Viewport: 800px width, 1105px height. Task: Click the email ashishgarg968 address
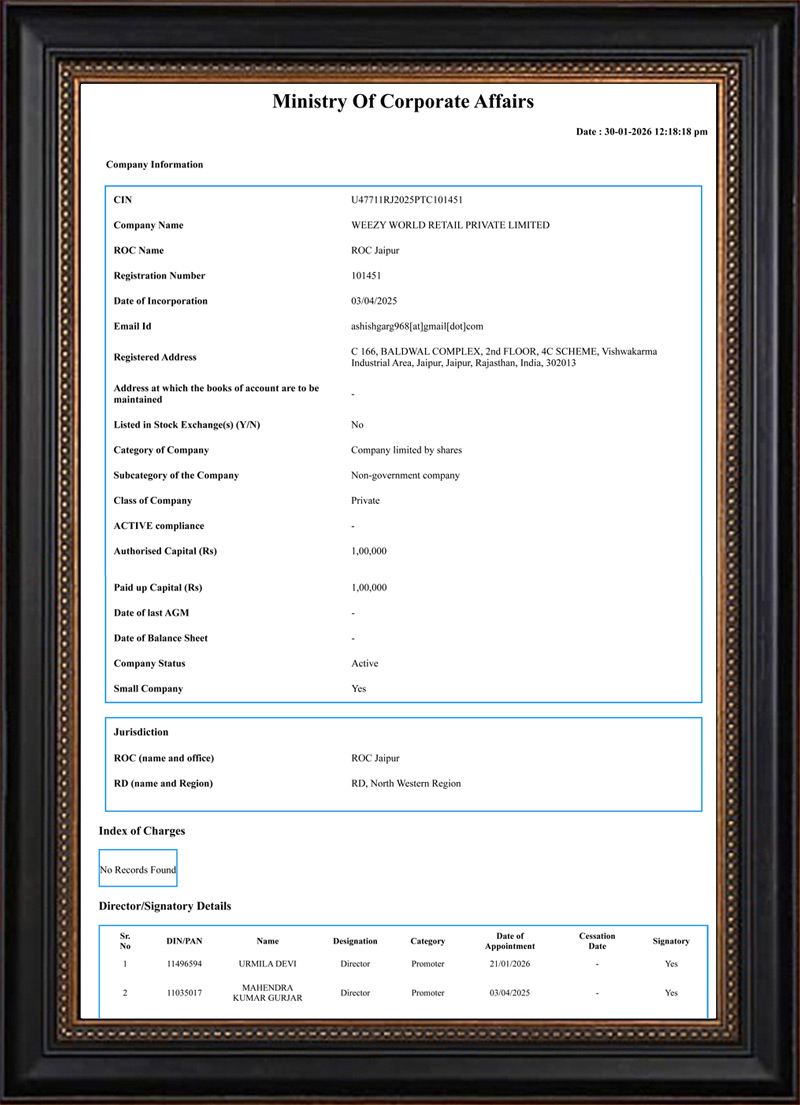tap(417, 326)
